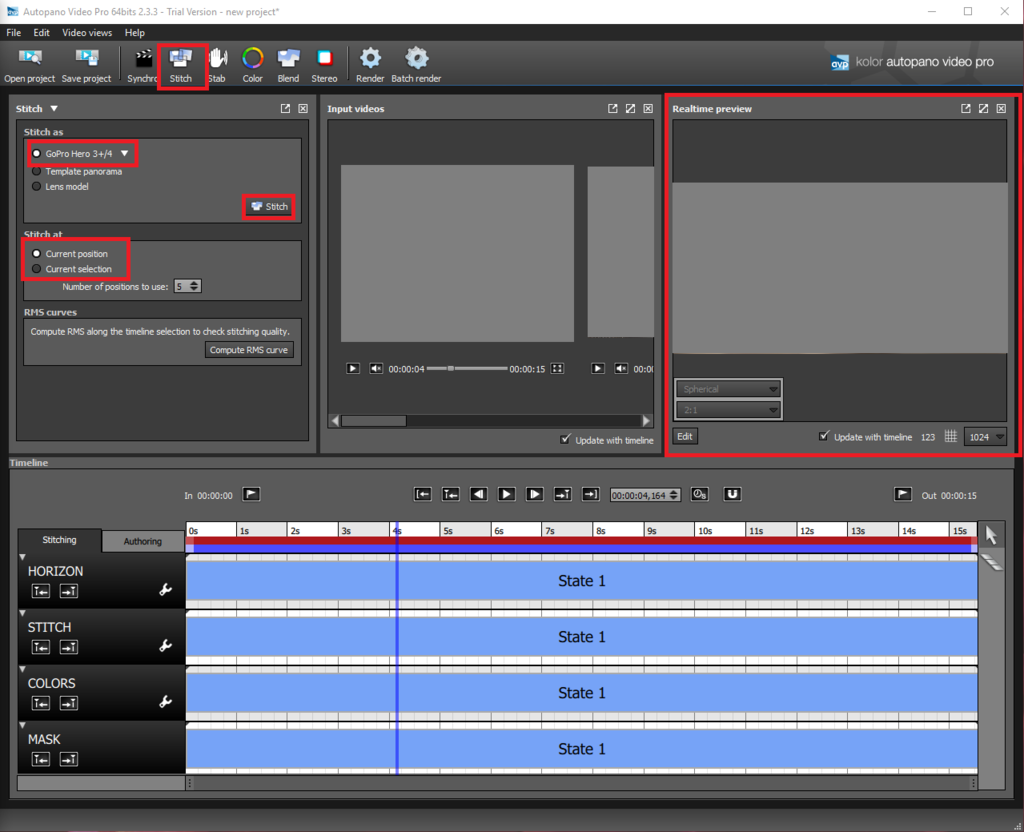Choose Current selection stitch option
The width and height of the screenshot is (1024, 832).
coord(37,268)
